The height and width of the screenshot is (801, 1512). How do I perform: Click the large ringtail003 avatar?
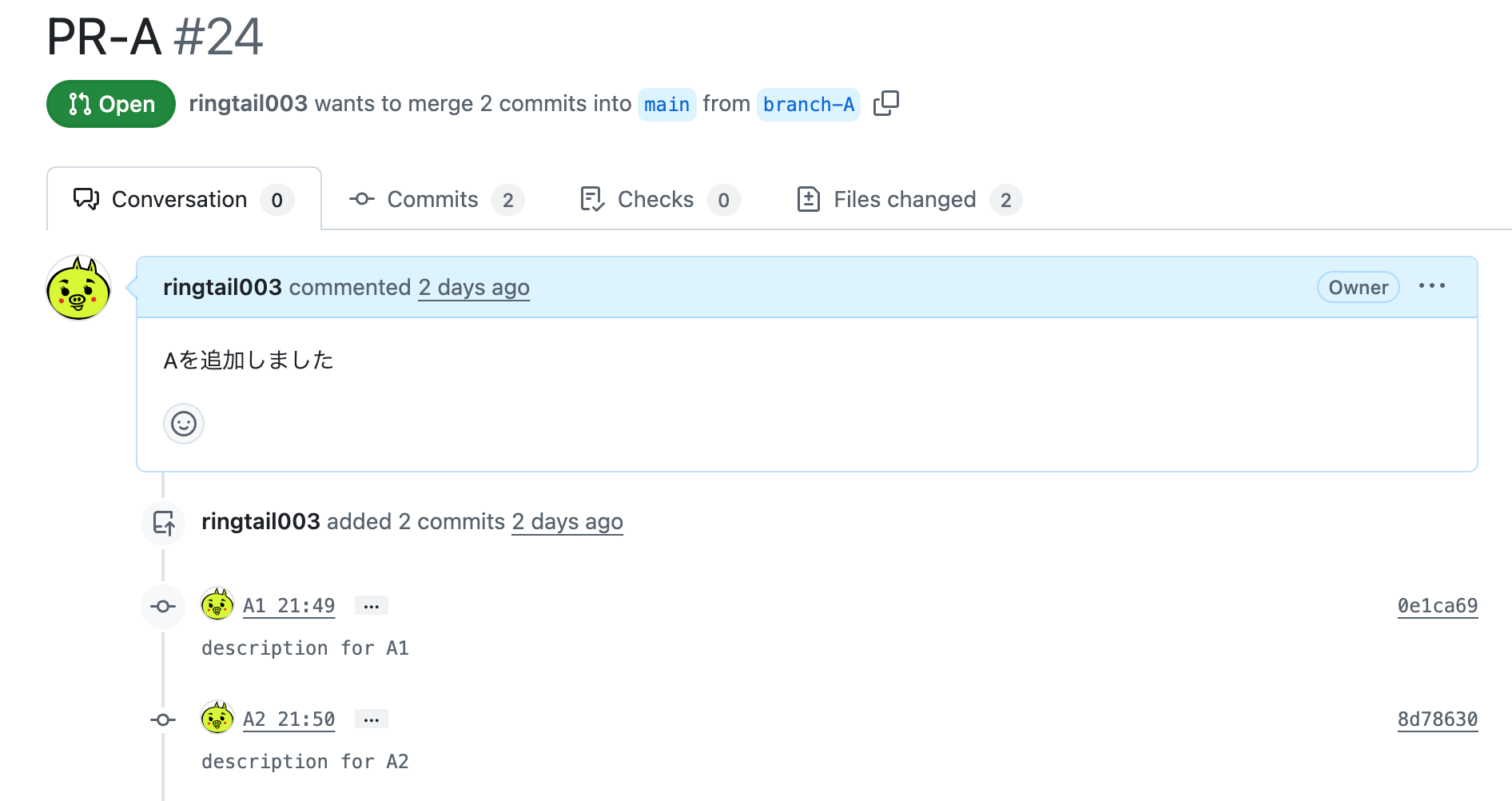tap(78, 289)
